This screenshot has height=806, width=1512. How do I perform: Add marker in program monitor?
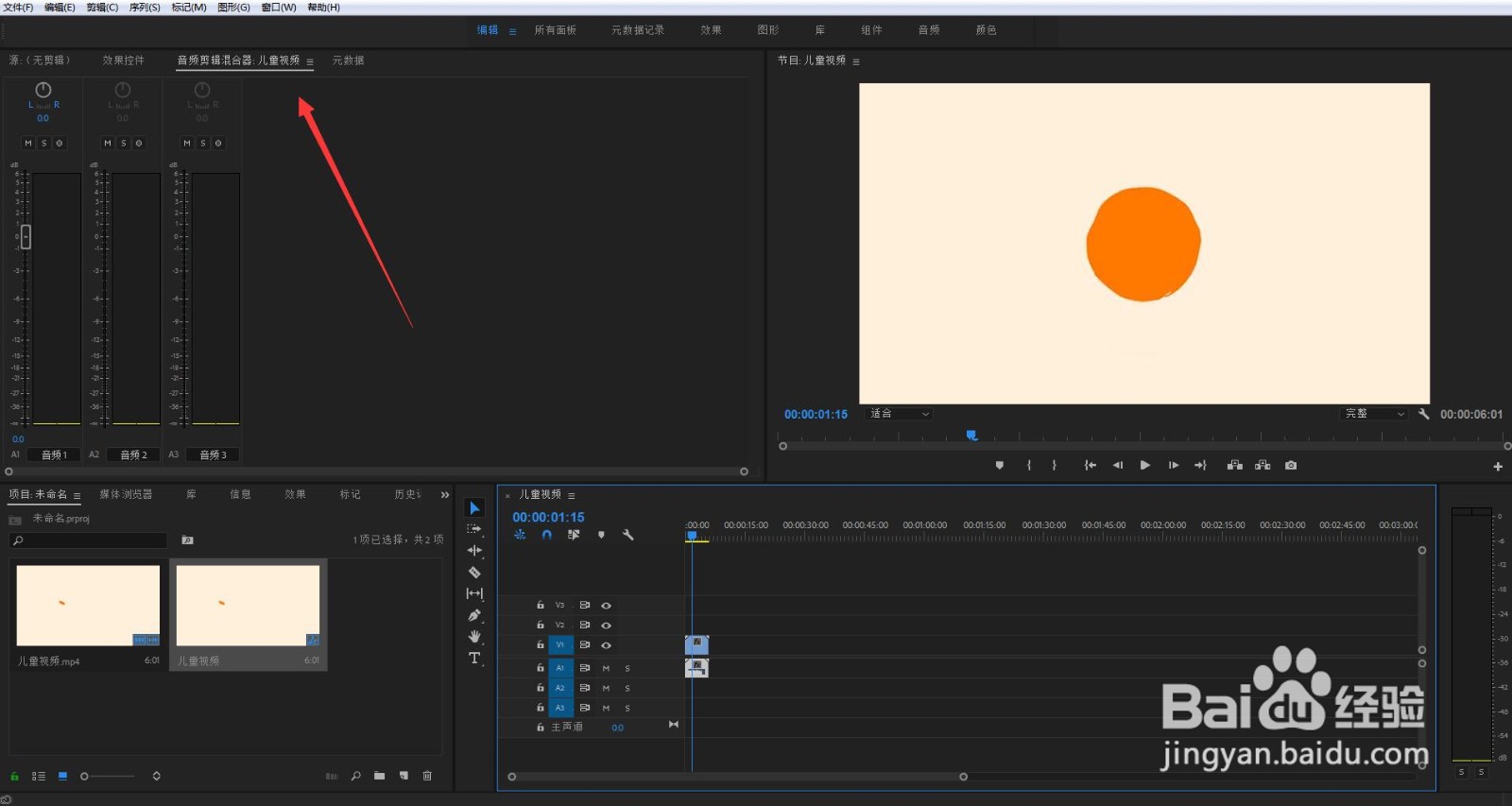point(1000,465)
